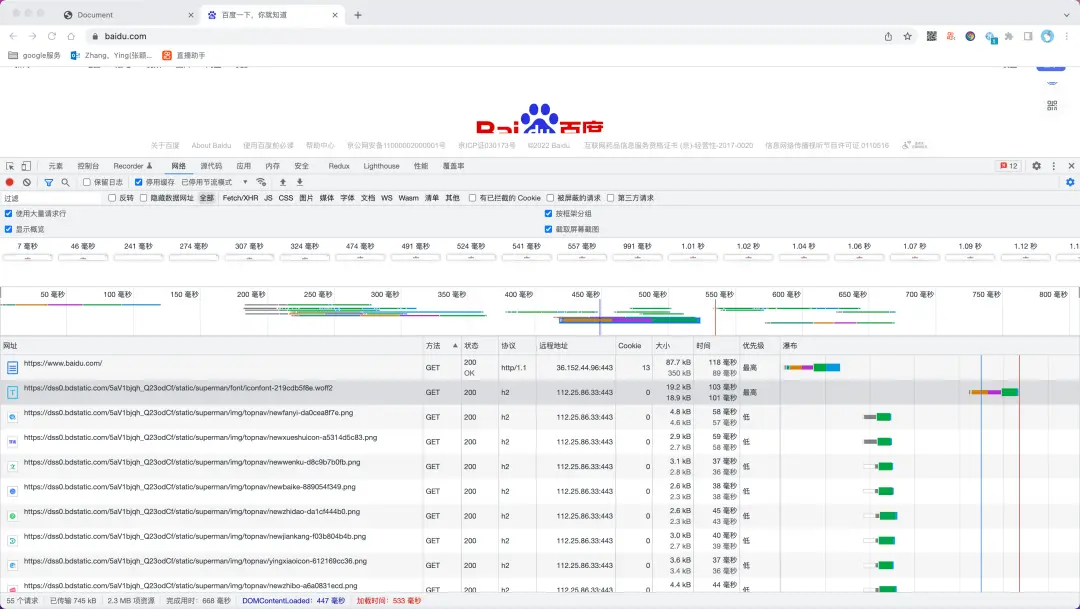
Task: Export HAR file with the download arrow
Action: [x=300, y=183]
